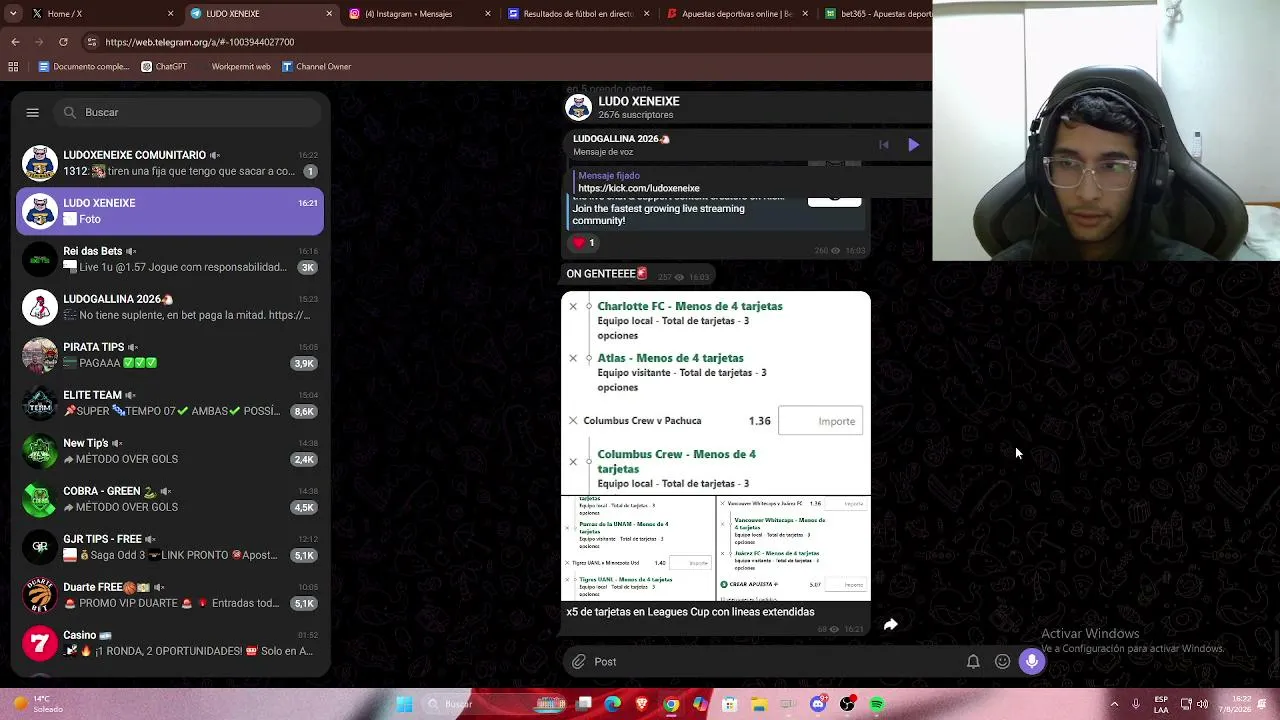Open the GJR TIPS - FREE channel

[170, 547]
